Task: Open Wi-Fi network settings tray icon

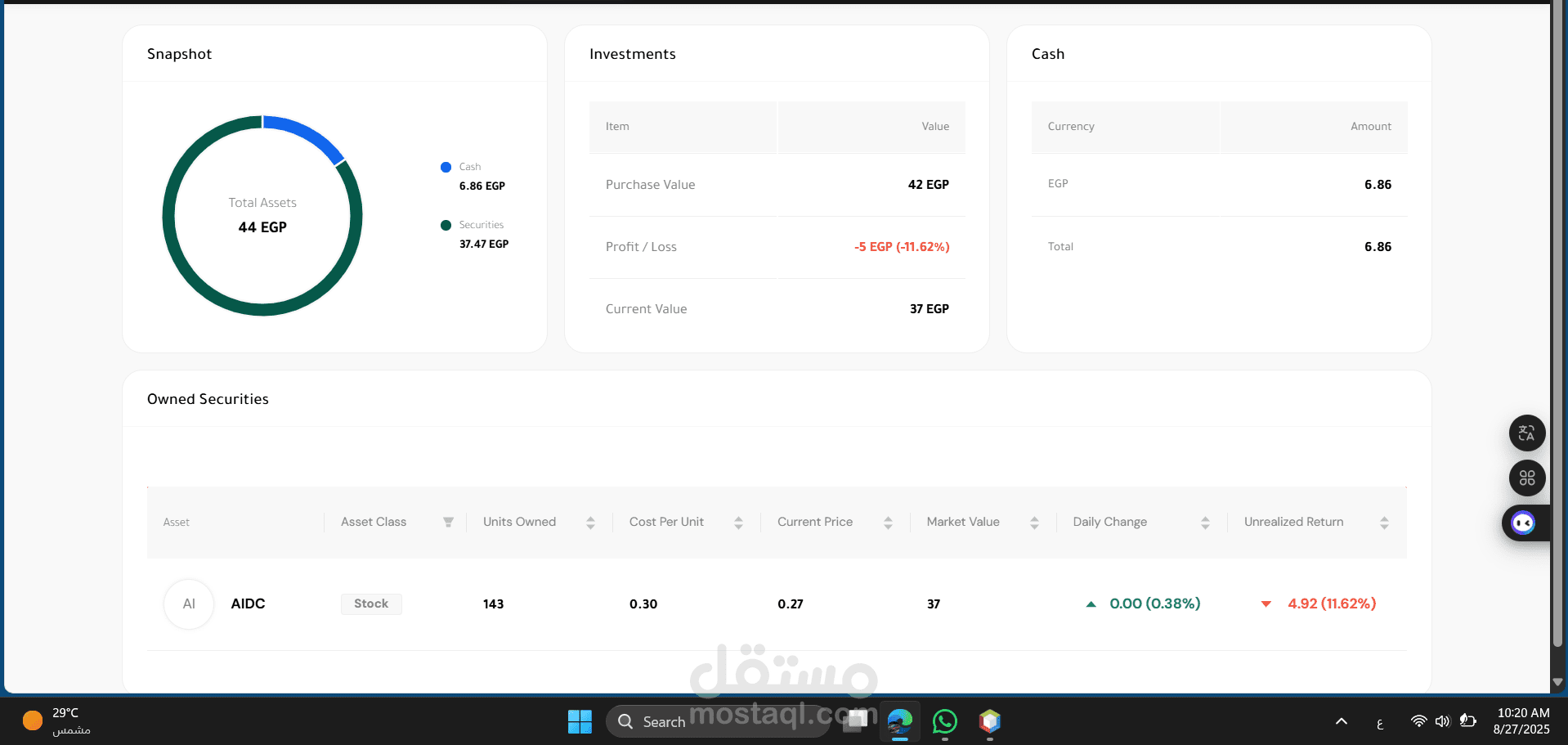Action: (x=1419, y=721)
